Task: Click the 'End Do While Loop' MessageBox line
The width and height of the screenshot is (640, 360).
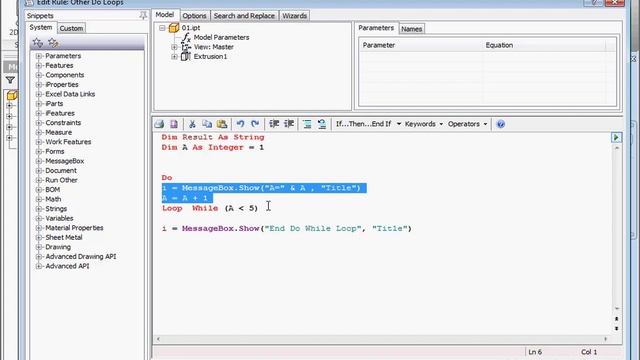Action: pyautogui.click(x=287, y=229)
